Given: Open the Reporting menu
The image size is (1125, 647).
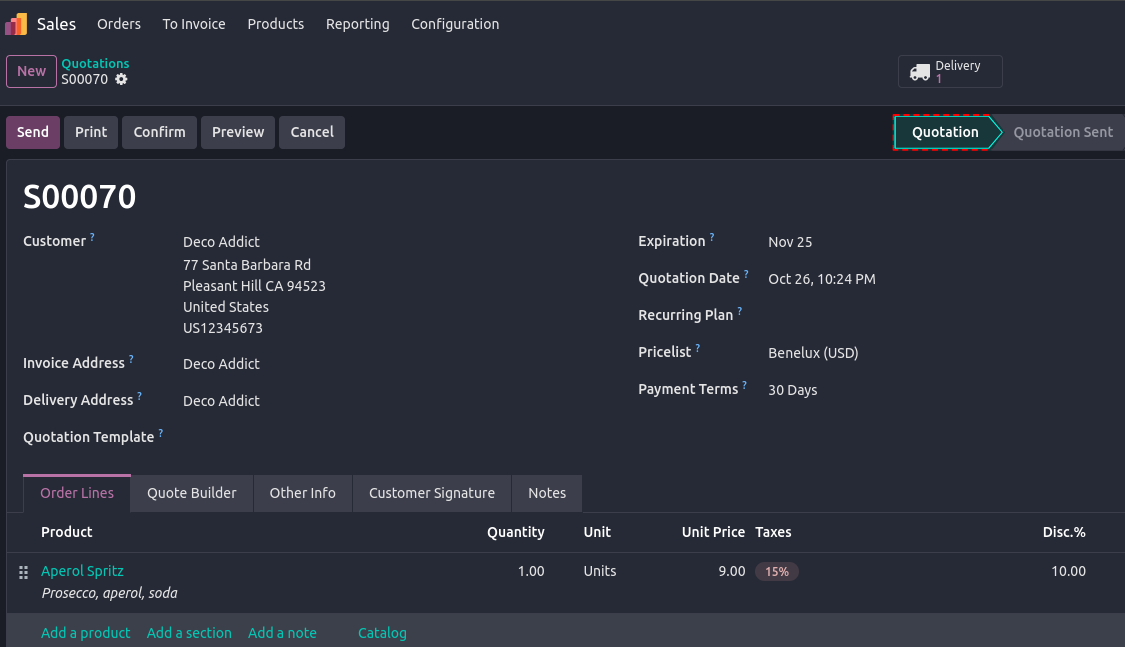Looking at the screenshot, I should point(357,24).
